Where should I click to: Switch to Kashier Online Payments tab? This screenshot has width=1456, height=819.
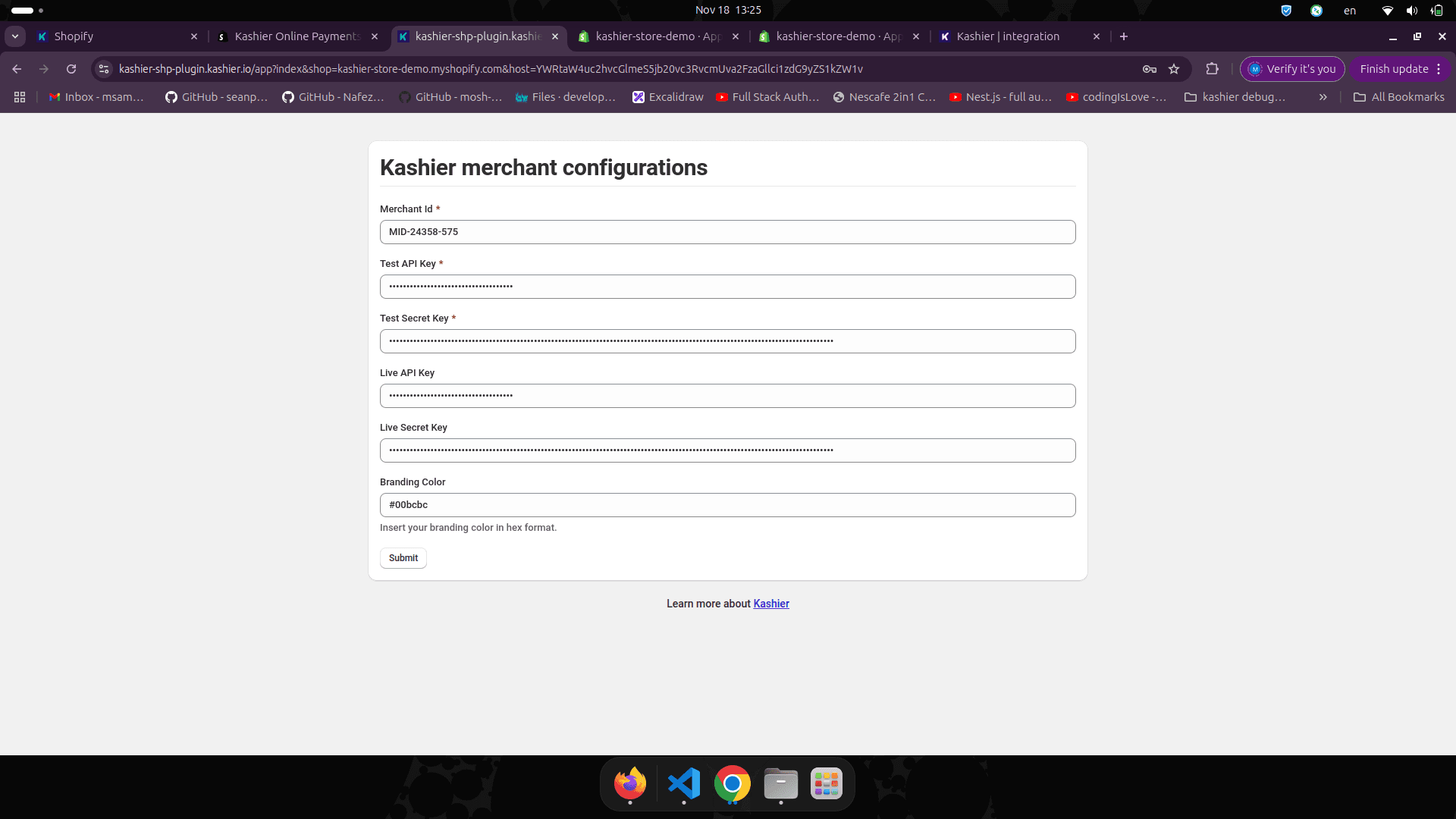[x=297, y=36]
